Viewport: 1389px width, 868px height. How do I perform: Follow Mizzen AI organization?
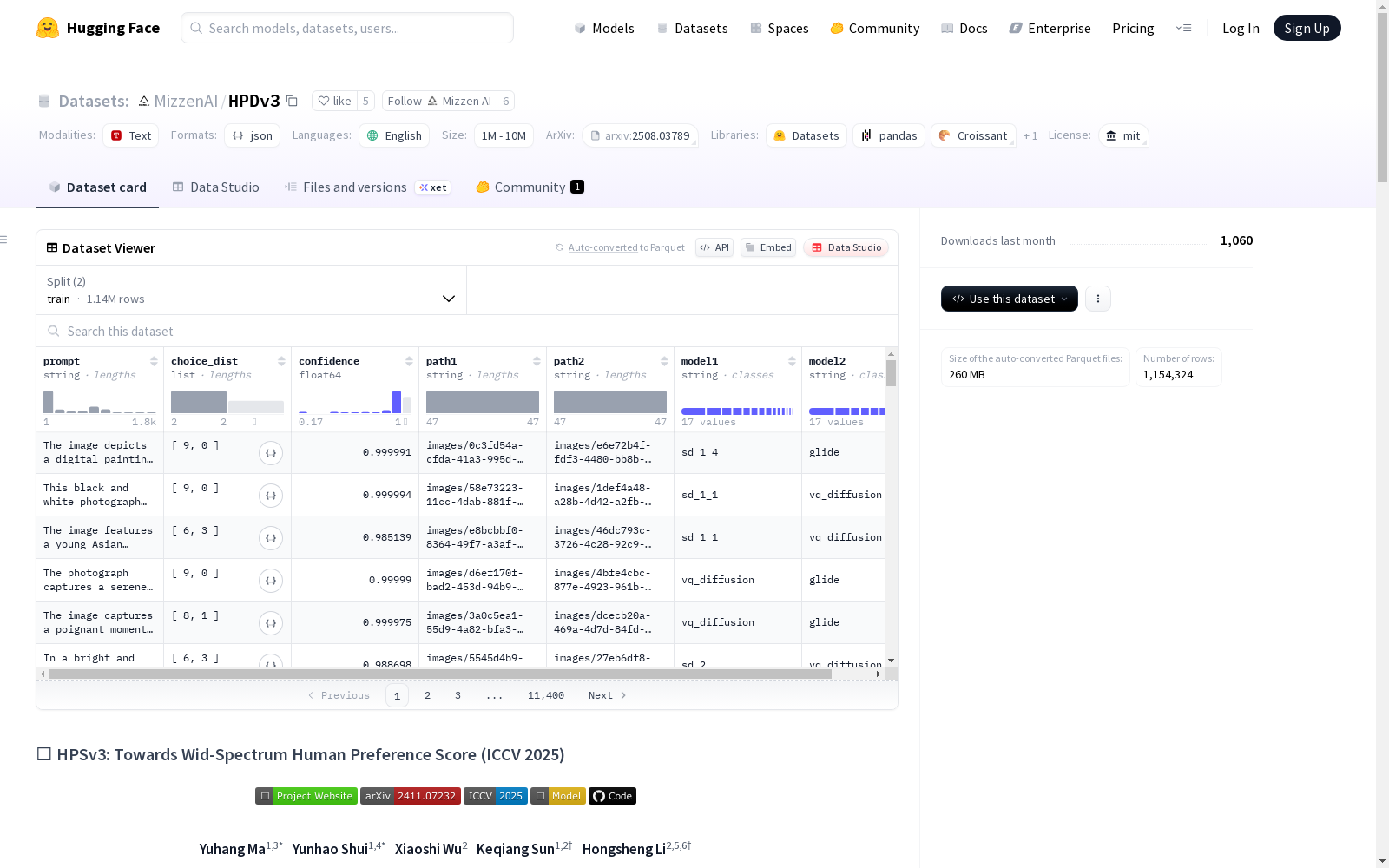tap(439, 102)
